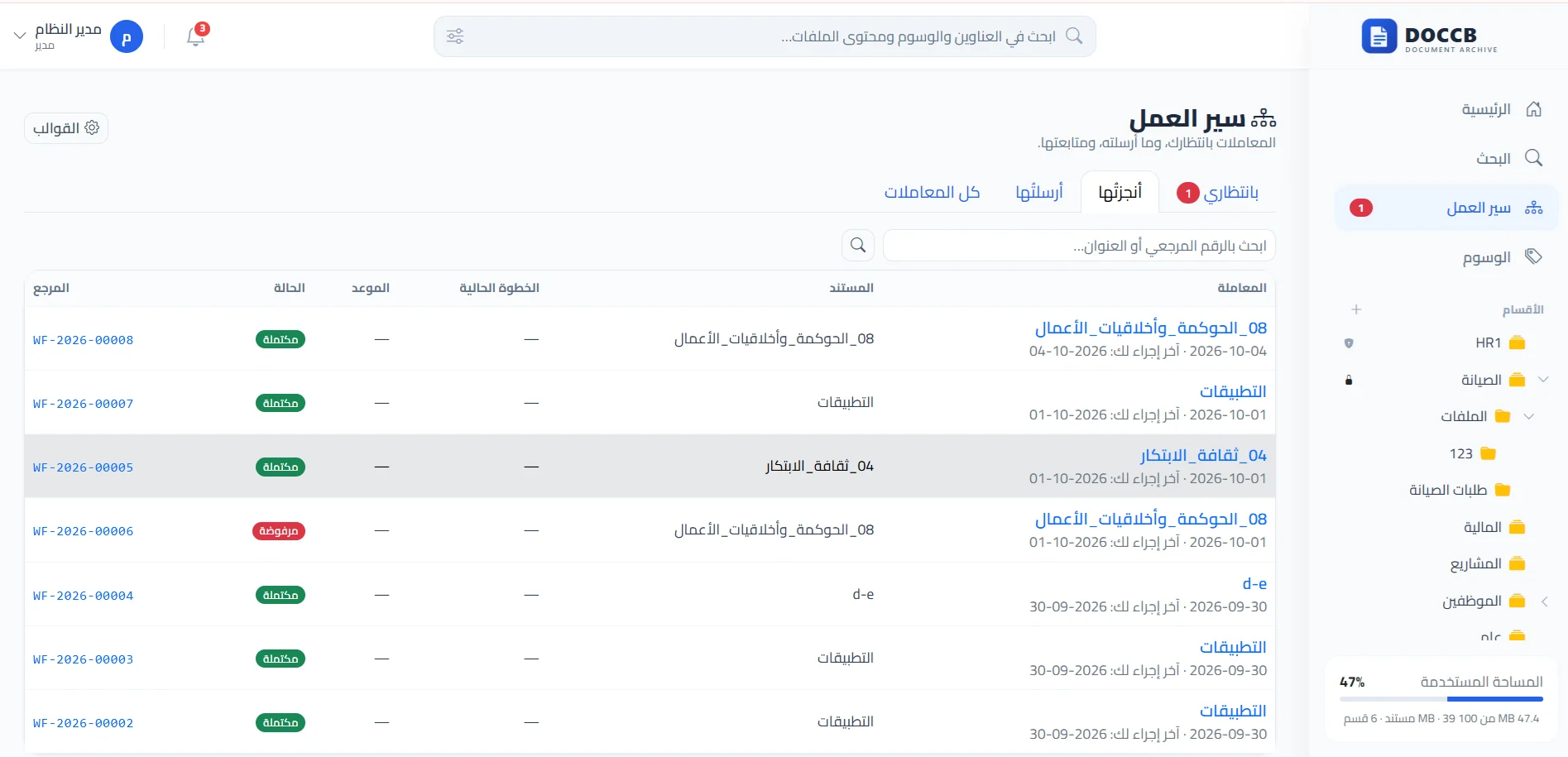Click the lock icon next to الصيانة
This screenshot has height=757, width=1568.
click(1349, 380)
